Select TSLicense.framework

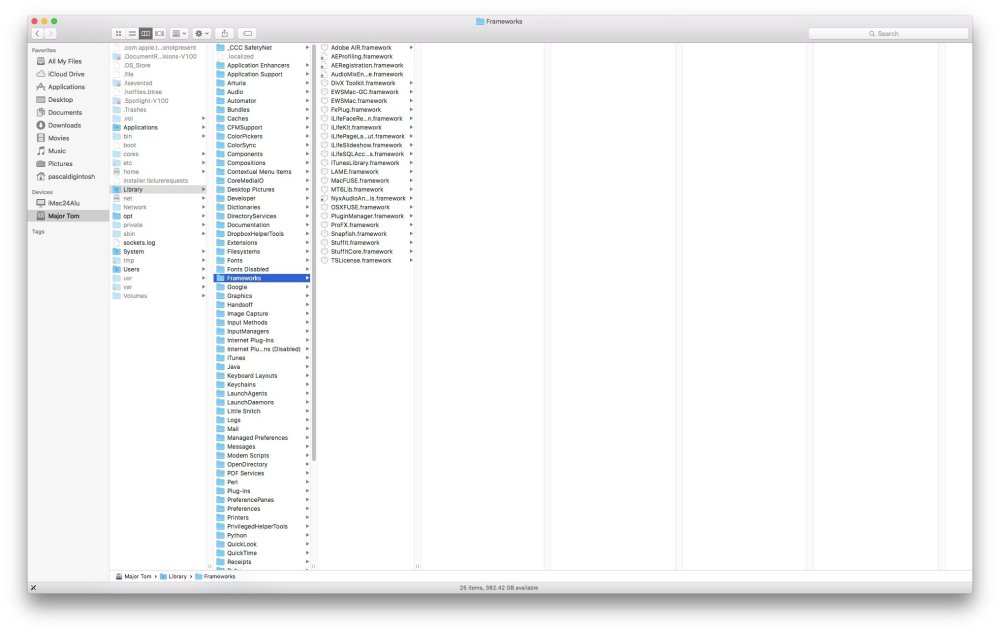(367, 260)
